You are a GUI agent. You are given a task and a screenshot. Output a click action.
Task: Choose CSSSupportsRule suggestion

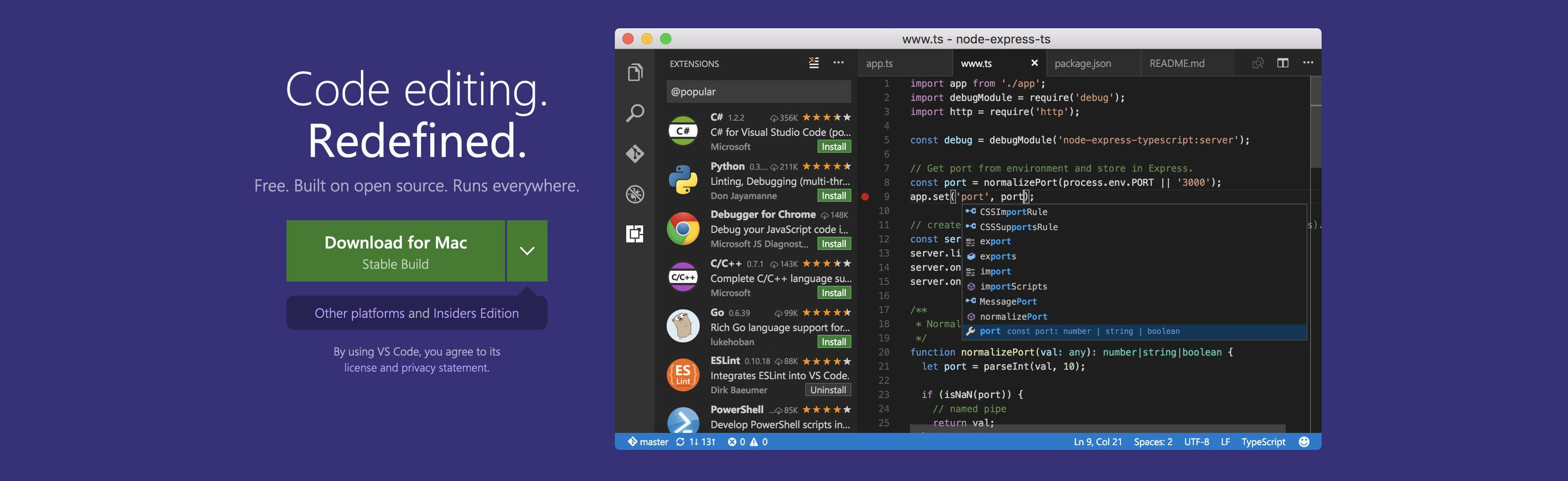pos(1134,227)
